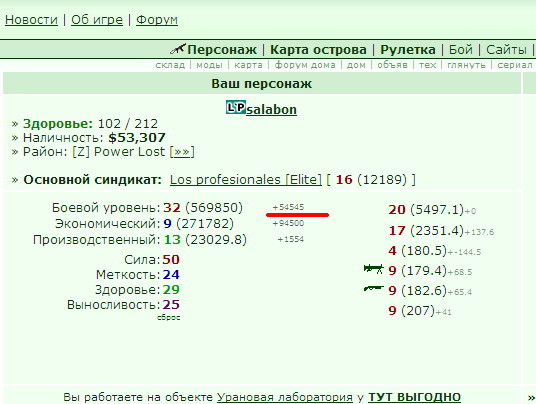Viewport: 536px width, 404px height.
Task: Click the skill row 4 (180.5)
Action: click(x=435, y=251)
